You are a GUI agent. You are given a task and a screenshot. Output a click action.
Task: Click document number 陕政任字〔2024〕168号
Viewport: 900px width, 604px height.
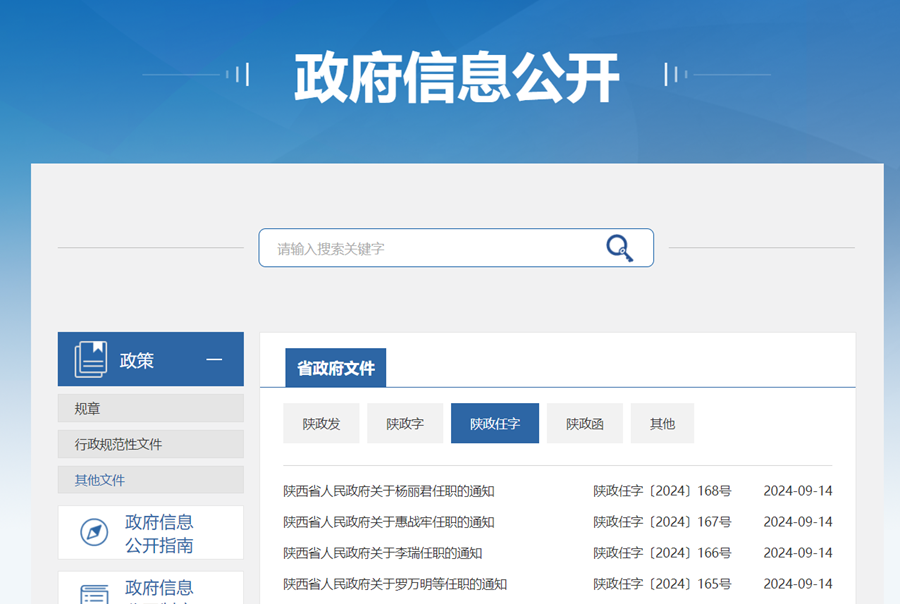(662, 491)
